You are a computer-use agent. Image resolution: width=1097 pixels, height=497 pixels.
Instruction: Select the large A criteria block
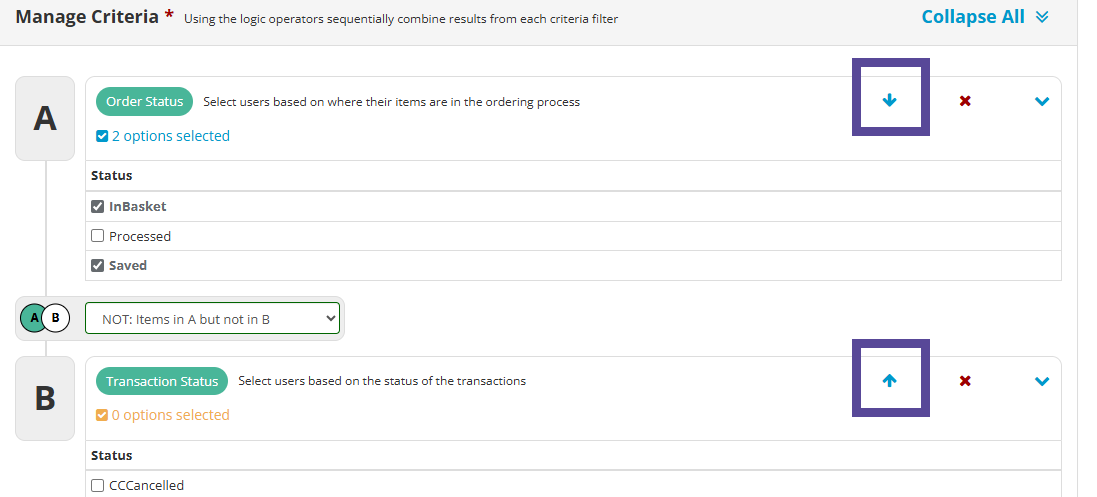pos(45,118)
